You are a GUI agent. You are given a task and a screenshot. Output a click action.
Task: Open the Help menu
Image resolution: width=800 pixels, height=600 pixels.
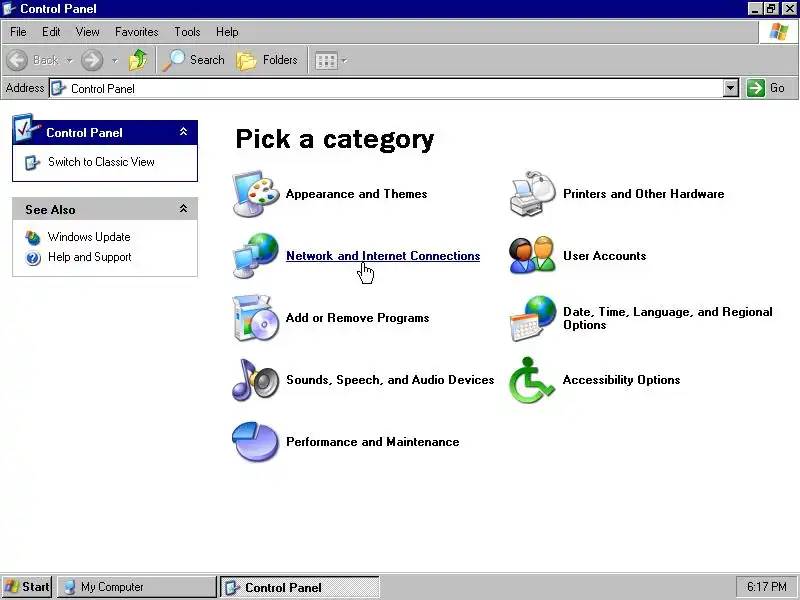coord(227,32)
